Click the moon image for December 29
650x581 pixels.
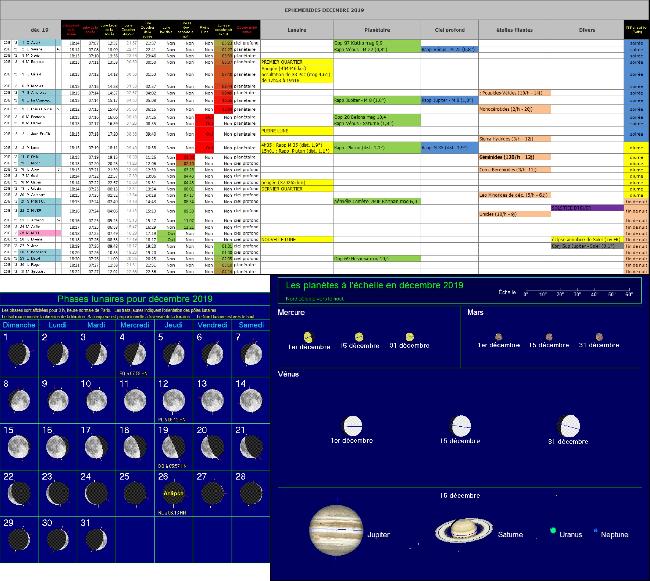tap(19, 540)
